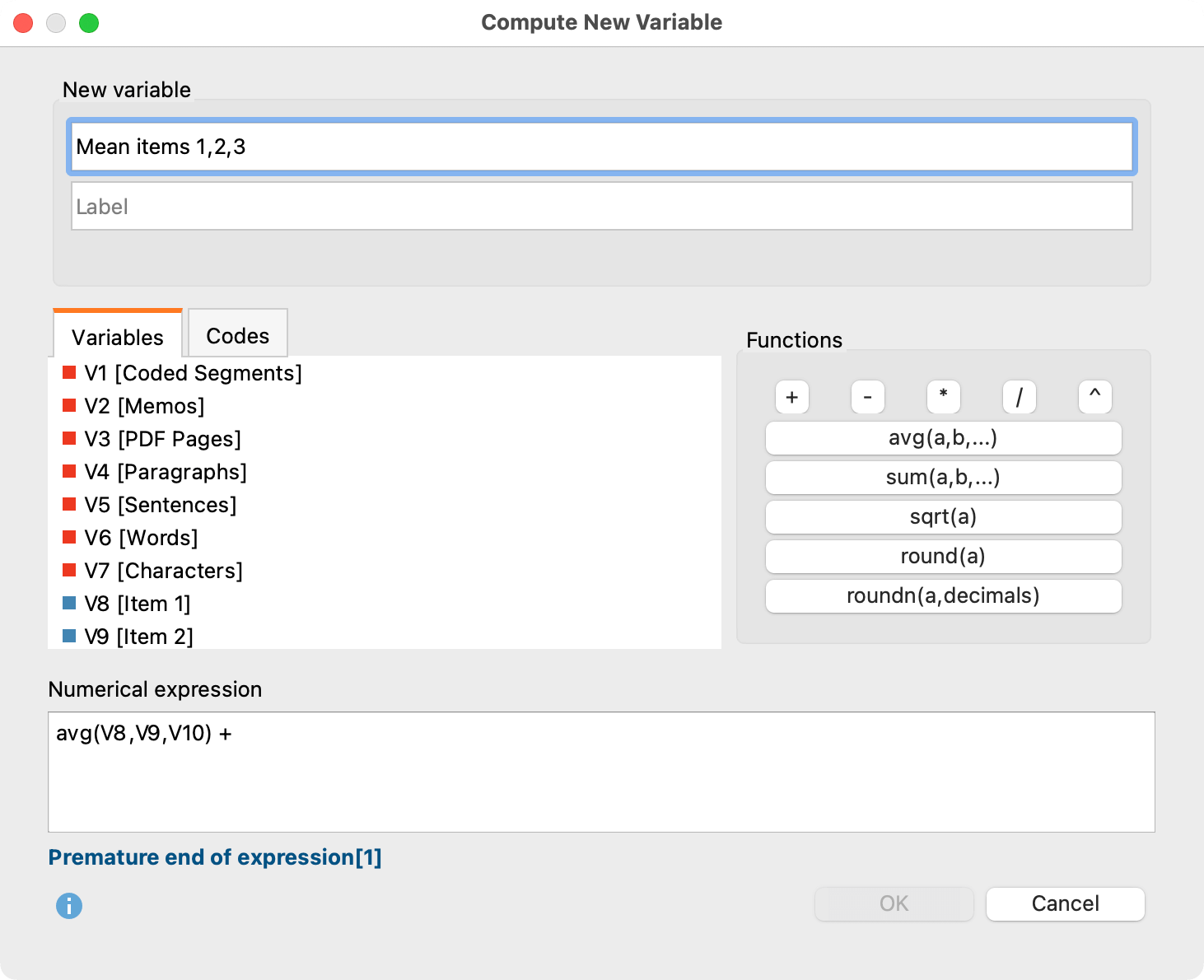Click the * operator in Functions

point(943,397)
